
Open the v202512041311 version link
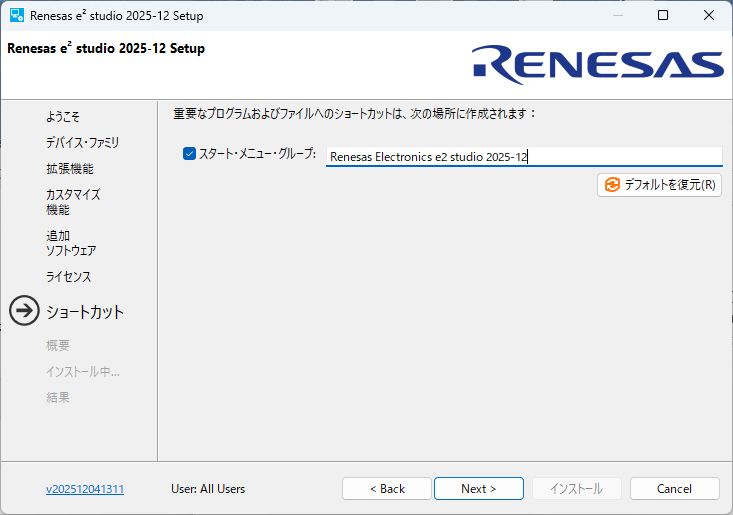coord(85,489)
